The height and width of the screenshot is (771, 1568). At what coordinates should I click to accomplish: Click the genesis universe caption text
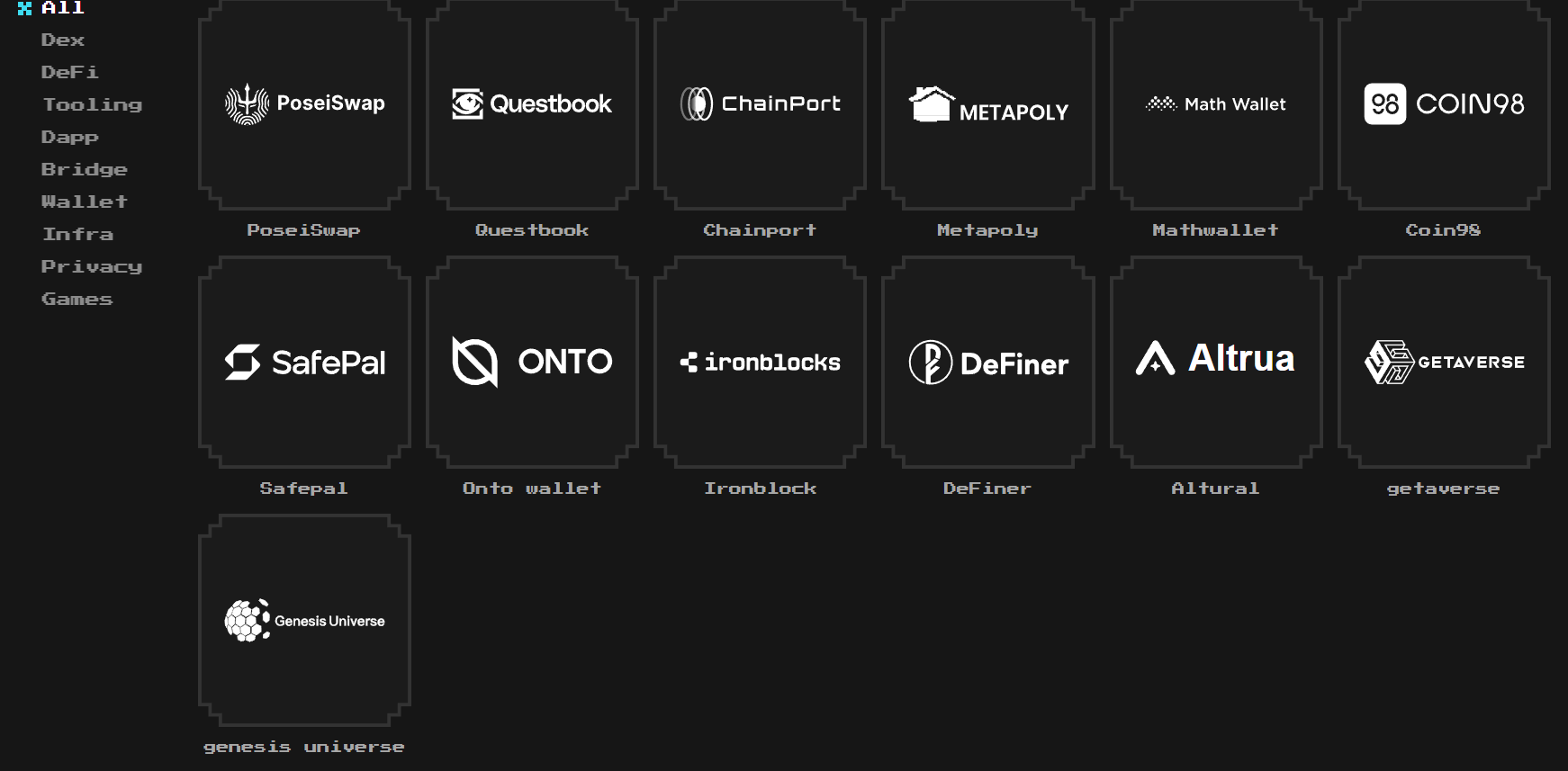click(x=303, y=747)
